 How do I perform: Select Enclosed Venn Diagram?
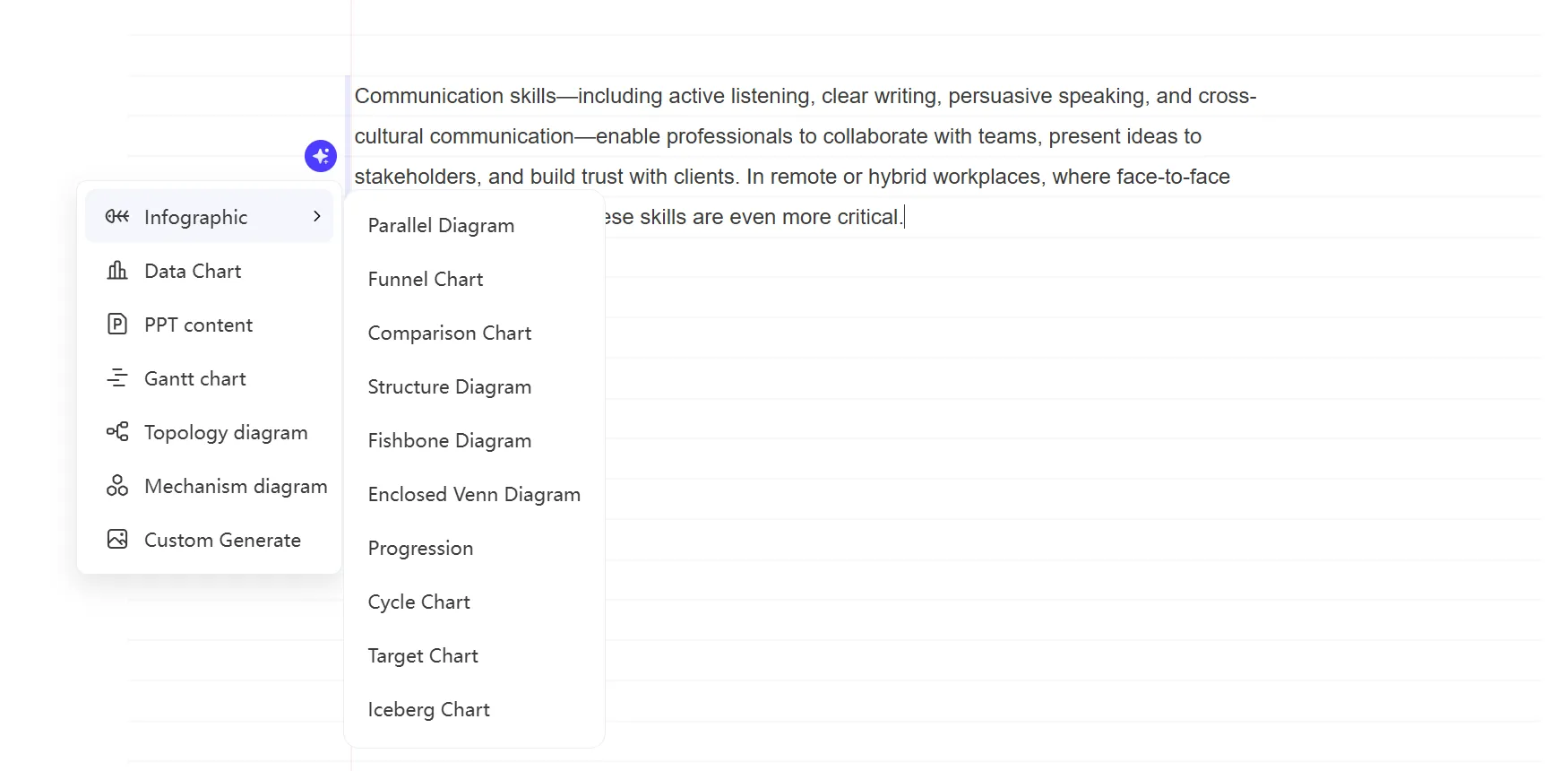click(x=474, y=495)
